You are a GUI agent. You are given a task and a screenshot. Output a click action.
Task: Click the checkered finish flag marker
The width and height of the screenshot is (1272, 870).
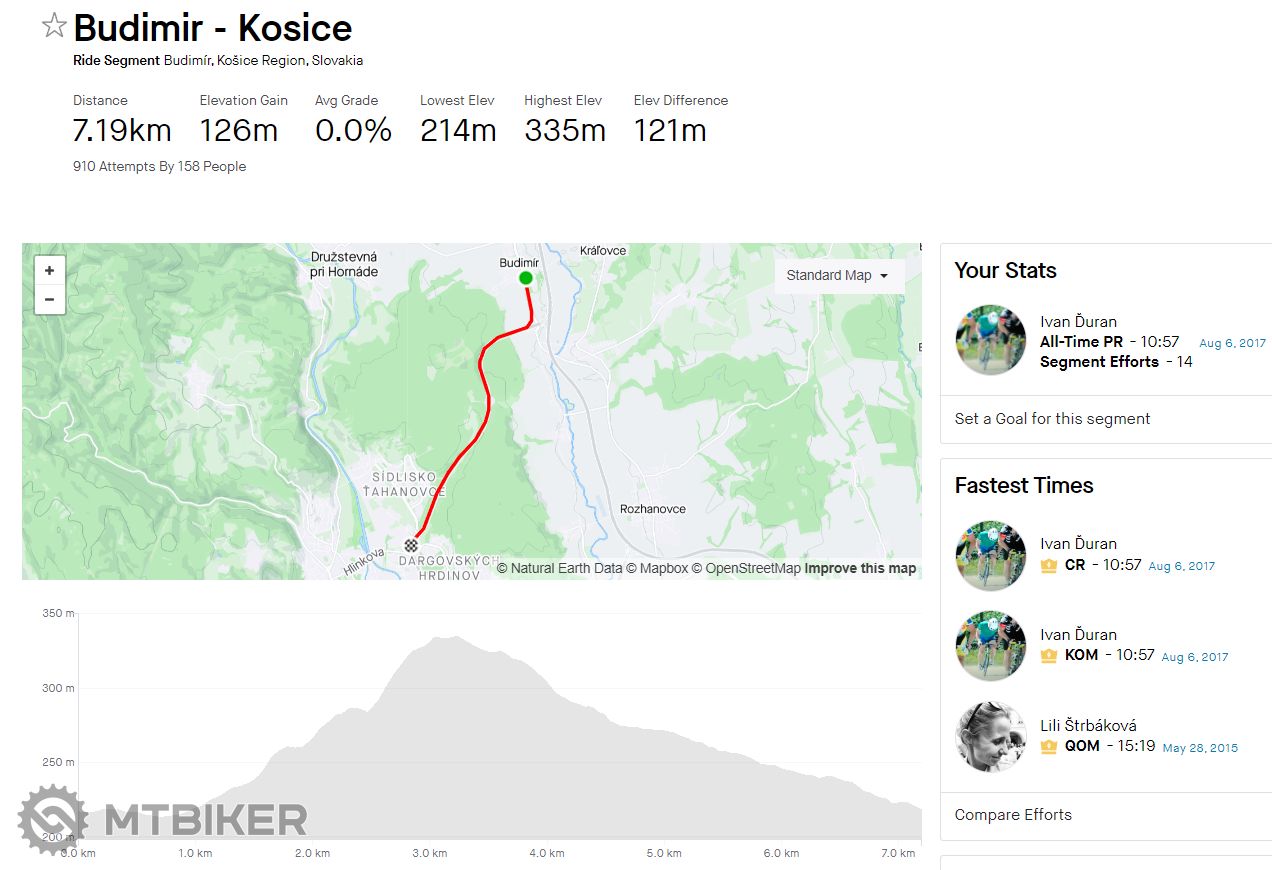click(411, 544)
